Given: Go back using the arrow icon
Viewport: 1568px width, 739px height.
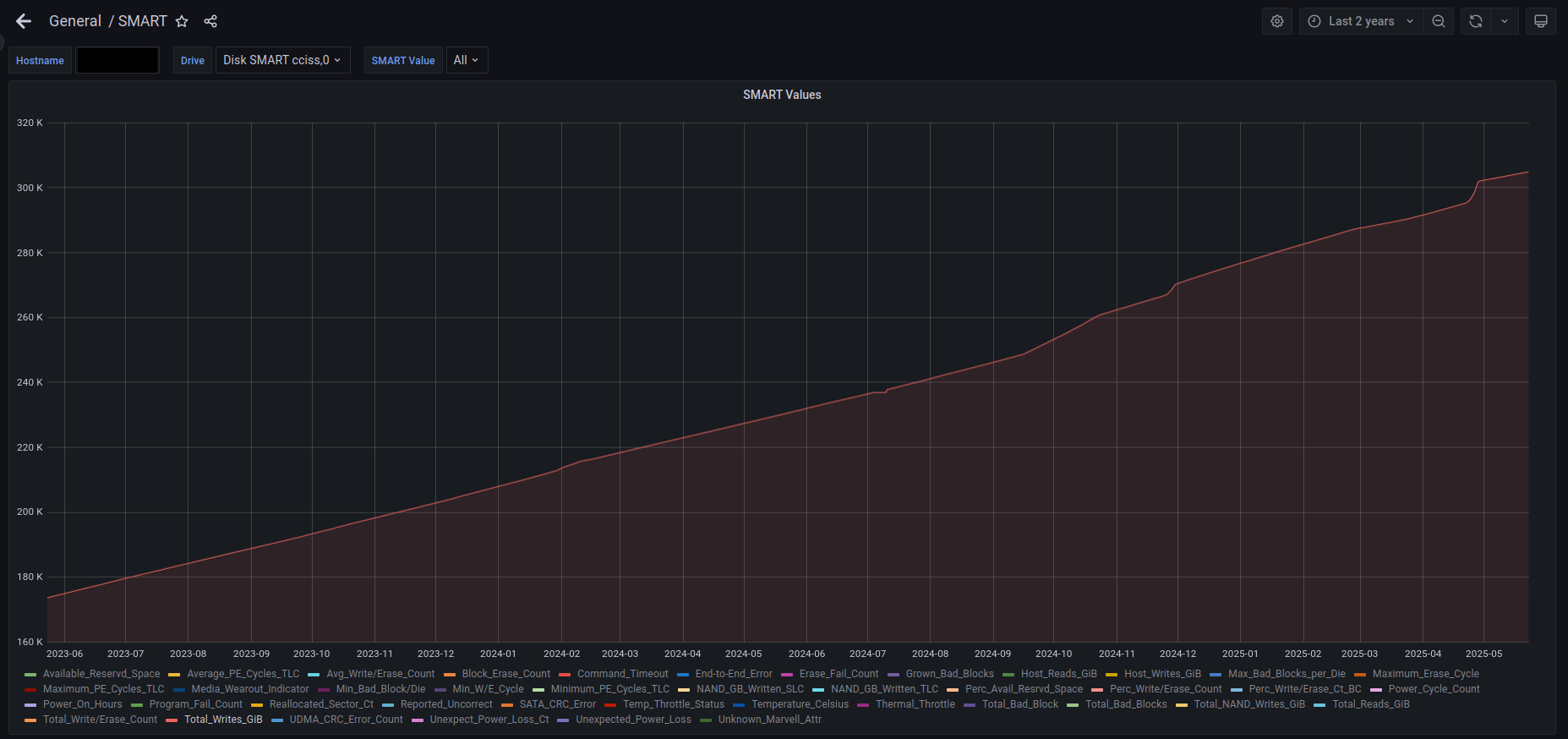Looking at the screenshot, I should pos(24,21).
